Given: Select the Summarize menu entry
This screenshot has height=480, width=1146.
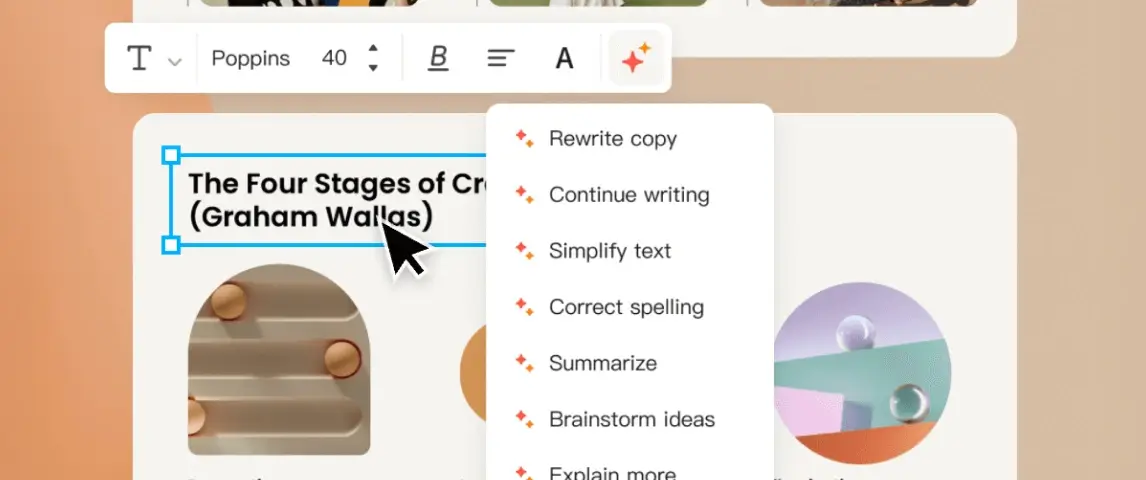Looking at the screenshot, I should (602, 363).
